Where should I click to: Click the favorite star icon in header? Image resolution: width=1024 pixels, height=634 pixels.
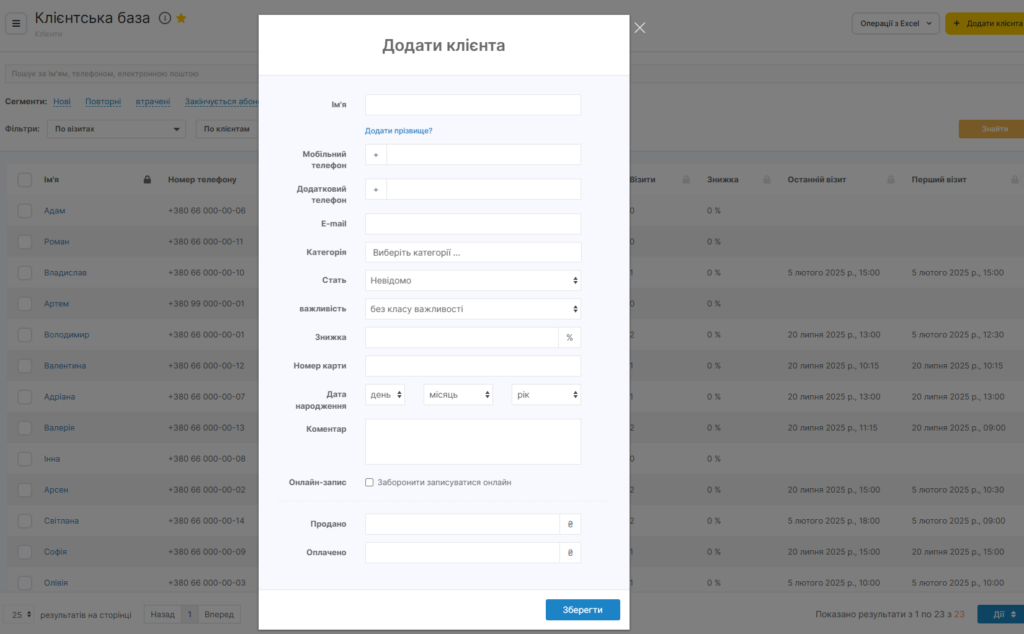[182, 18]
